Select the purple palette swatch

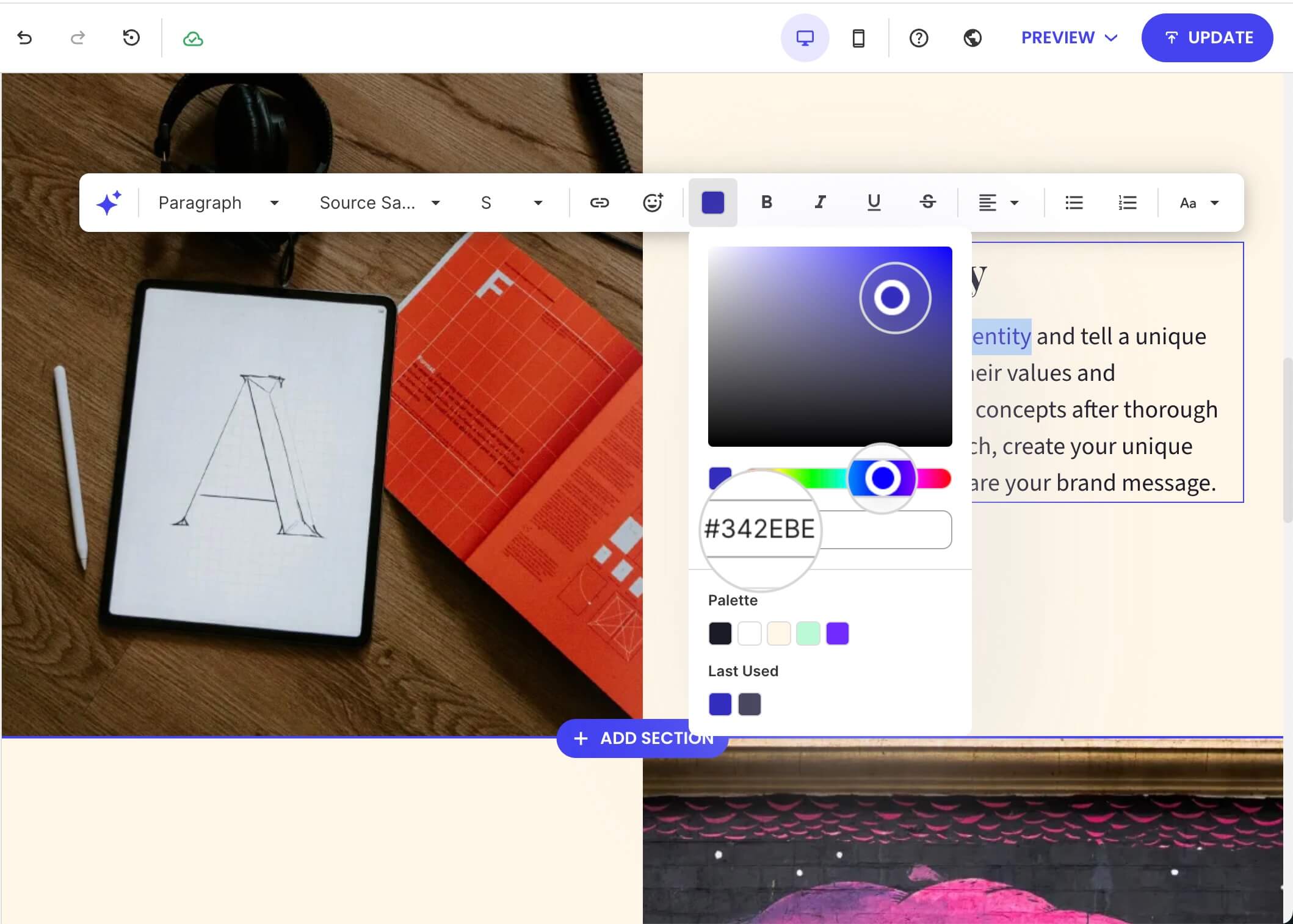coord(837,633)
